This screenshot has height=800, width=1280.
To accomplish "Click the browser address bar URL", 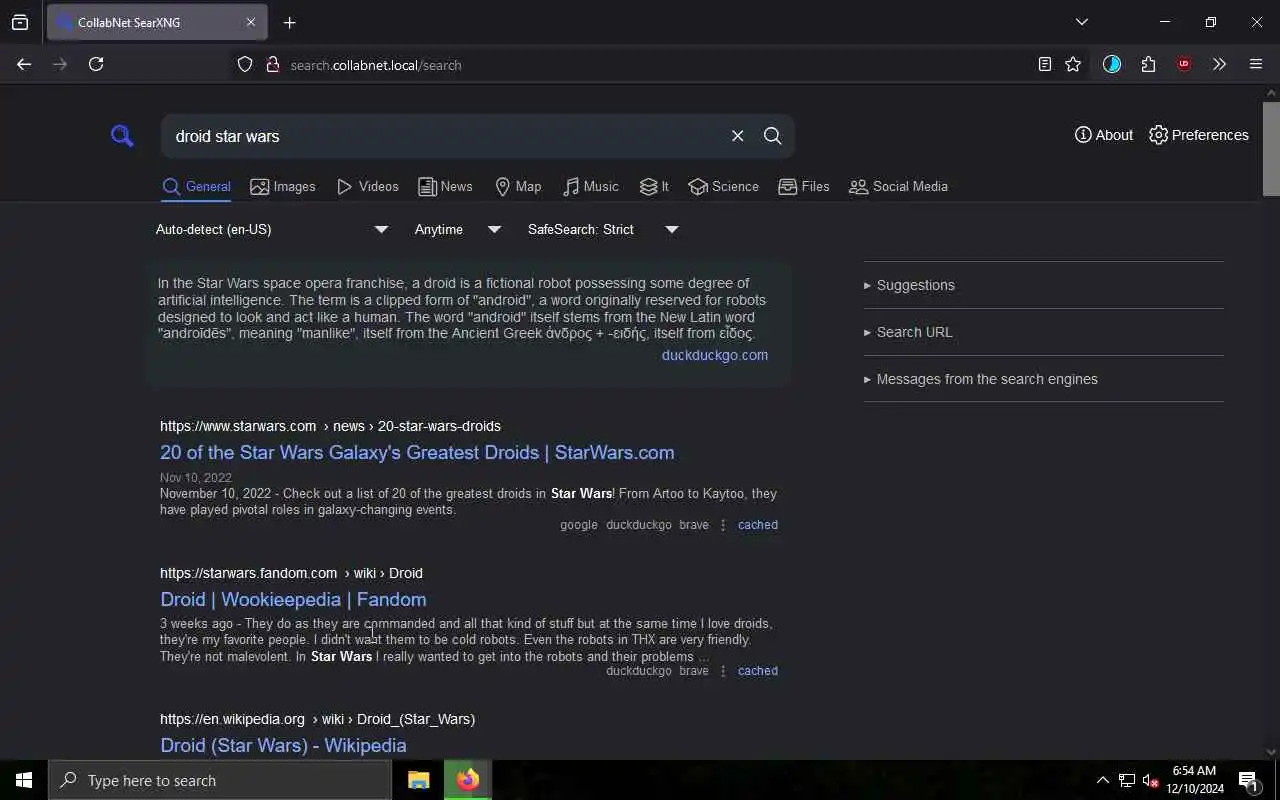I will (376, 65).
